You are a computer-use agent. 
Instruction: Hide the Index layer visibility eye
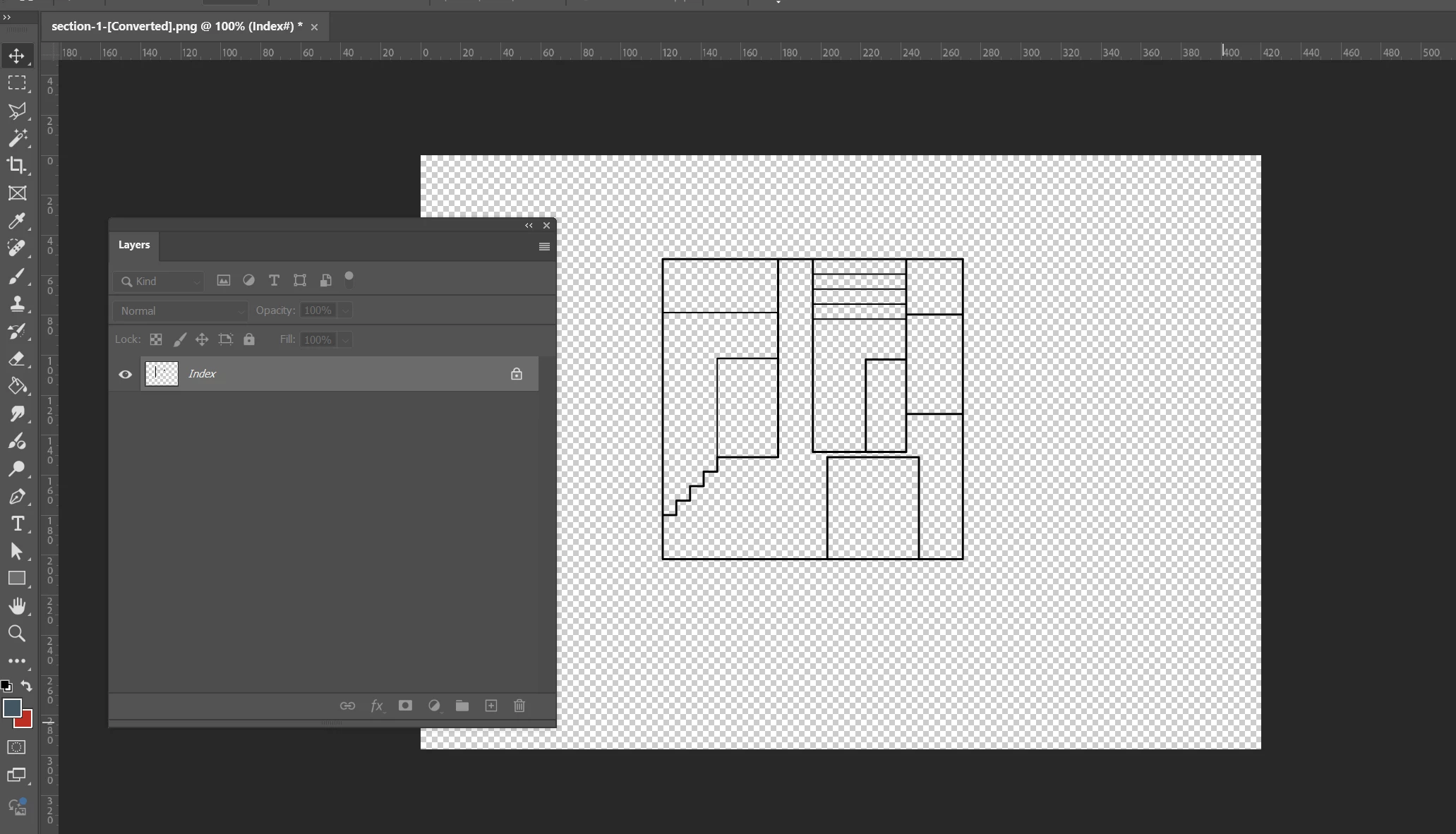[x=125, y=374]
